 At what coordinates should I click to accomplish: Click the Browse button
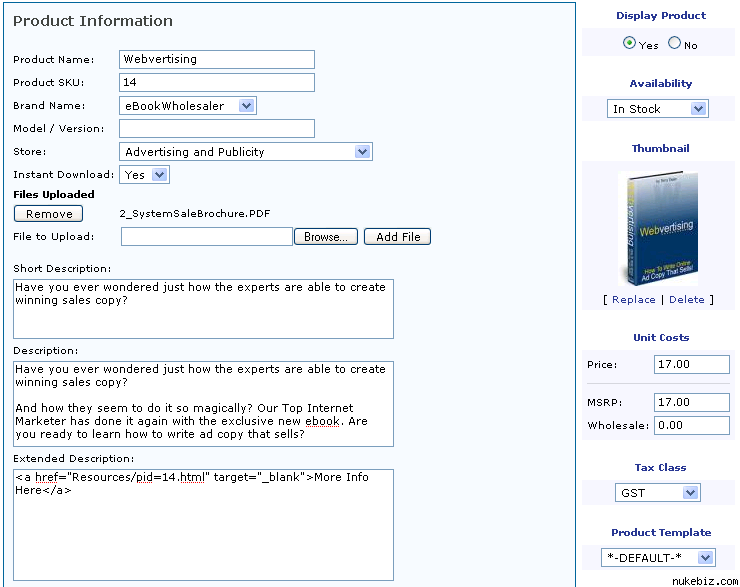(325, 237)
